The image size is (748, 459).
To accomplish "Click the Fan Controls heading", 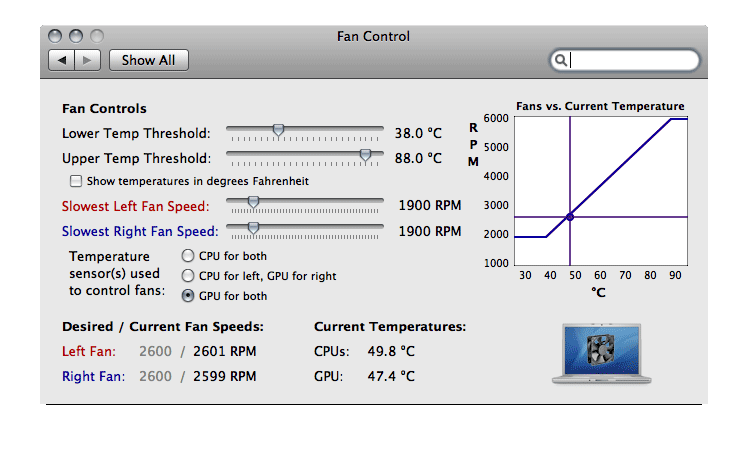I will pyautogui.click(x=104, y=108).
